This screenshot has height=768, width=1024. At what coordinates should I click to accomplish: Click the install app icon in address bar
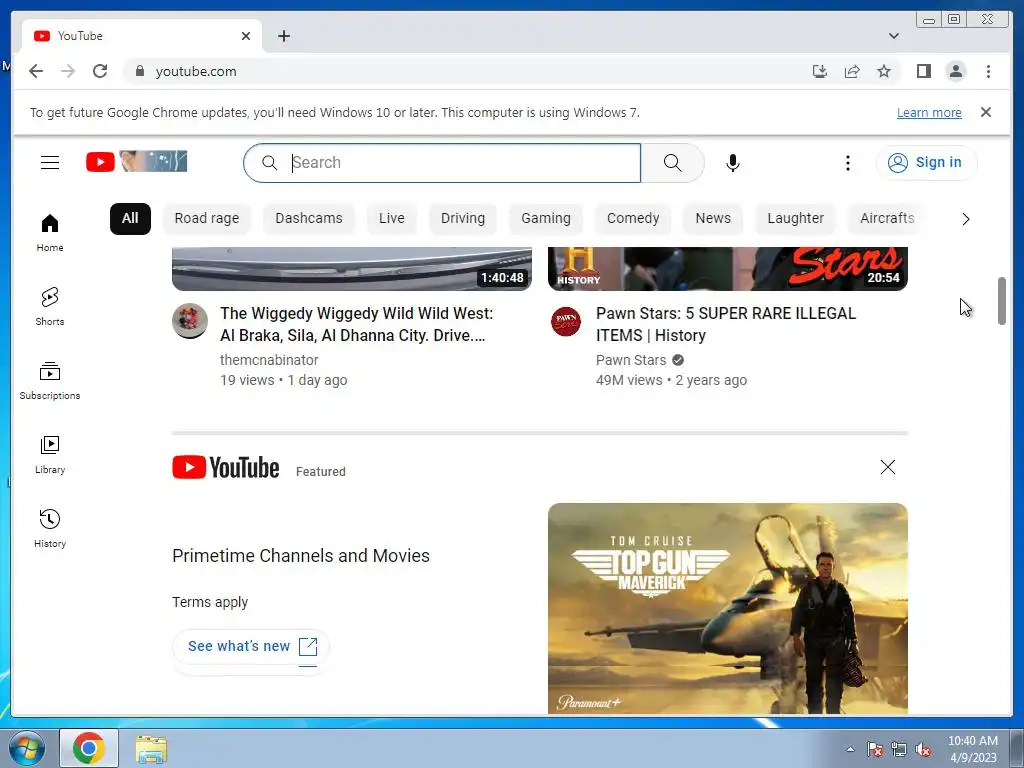point(820,71)
